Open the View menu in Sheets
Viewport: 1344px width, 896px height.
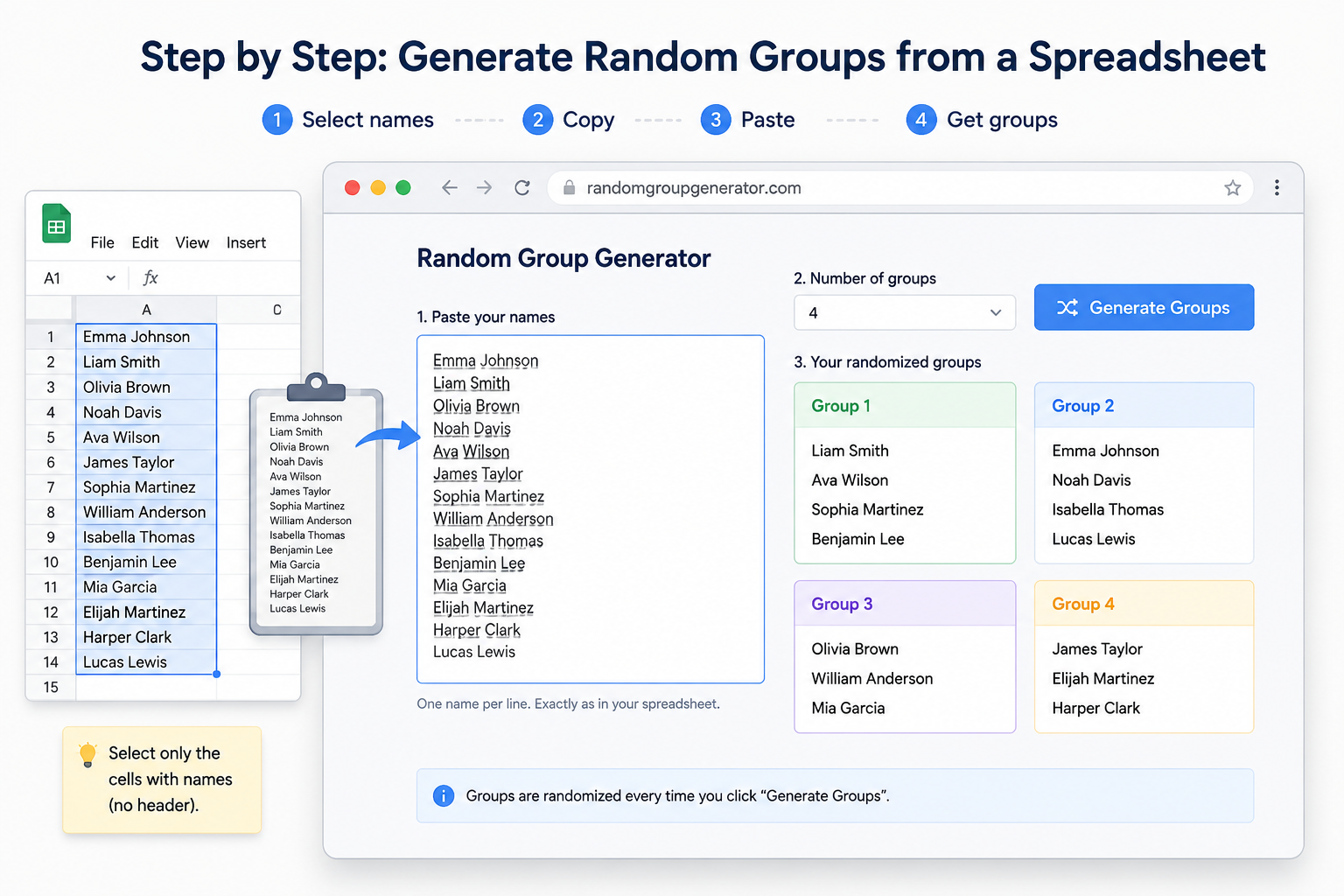[x=192, y=242]
